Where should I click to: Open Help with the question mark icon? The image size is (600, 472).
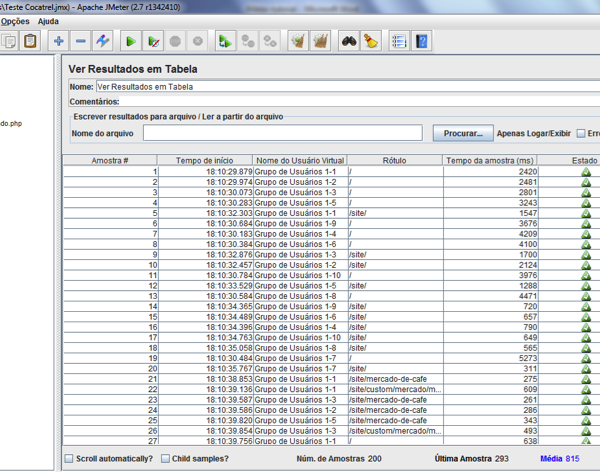tap(422, 41)
